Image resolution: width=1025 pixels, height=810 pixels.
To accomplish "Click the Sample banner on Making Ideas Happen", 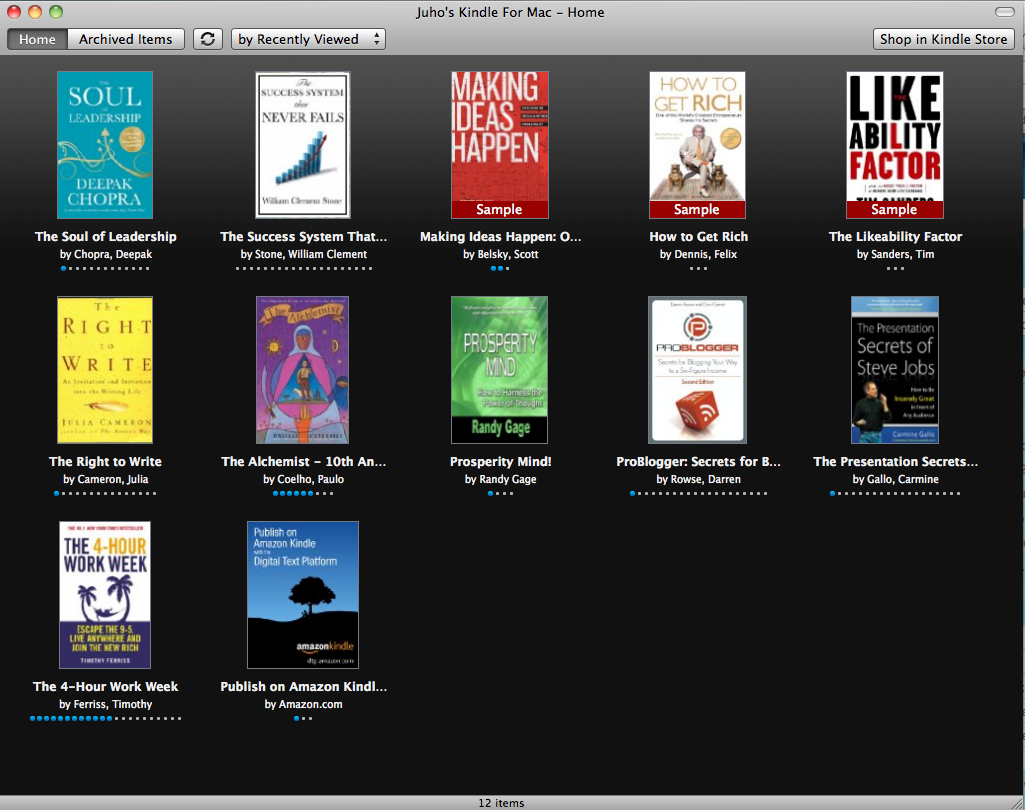I will point(499,209).
